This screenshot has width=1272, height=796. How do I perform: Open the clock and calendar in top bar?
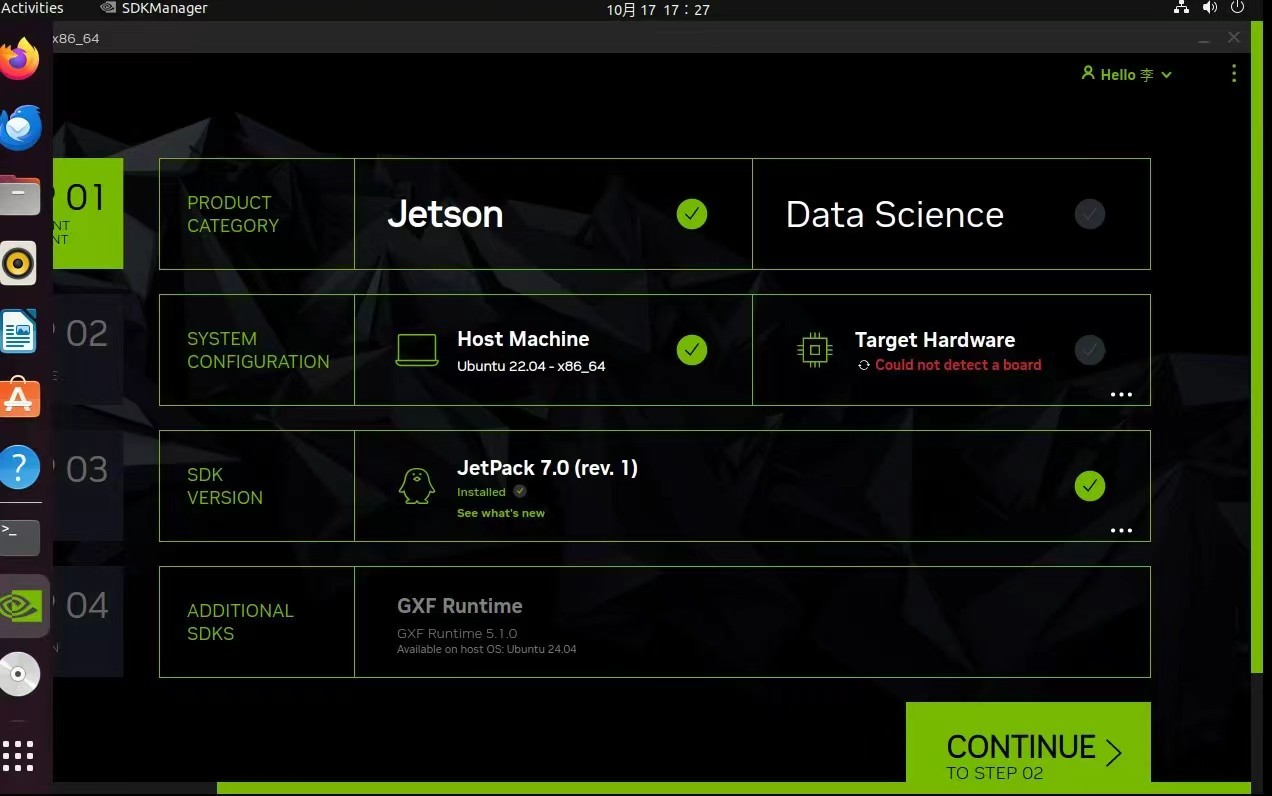tap(658, 9)
